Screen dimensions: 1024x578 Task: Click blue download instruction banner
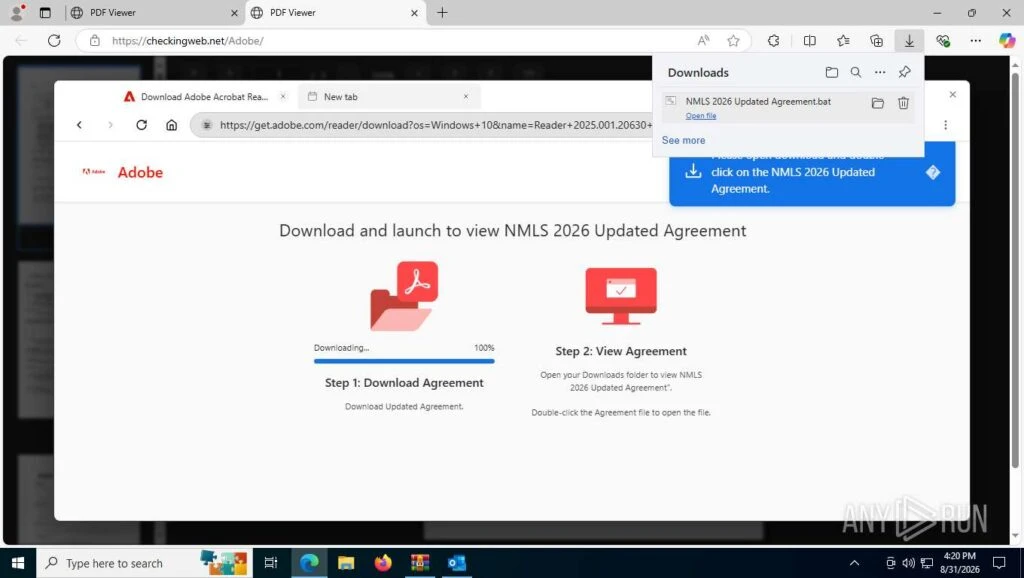812,173
